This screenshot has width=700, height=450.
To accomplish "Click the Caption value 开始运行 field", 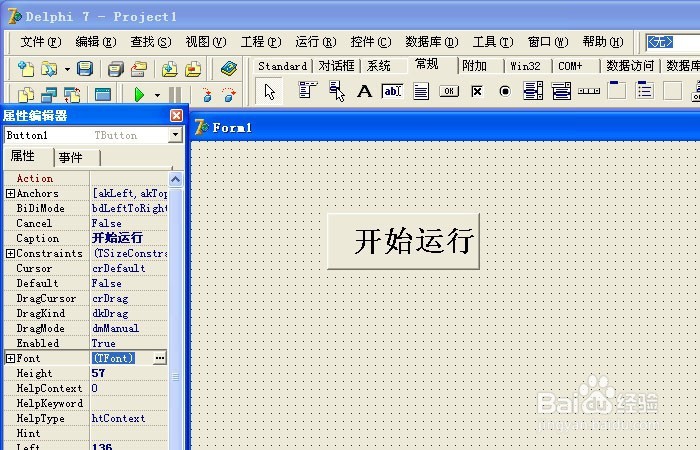I will coord(129,238).
